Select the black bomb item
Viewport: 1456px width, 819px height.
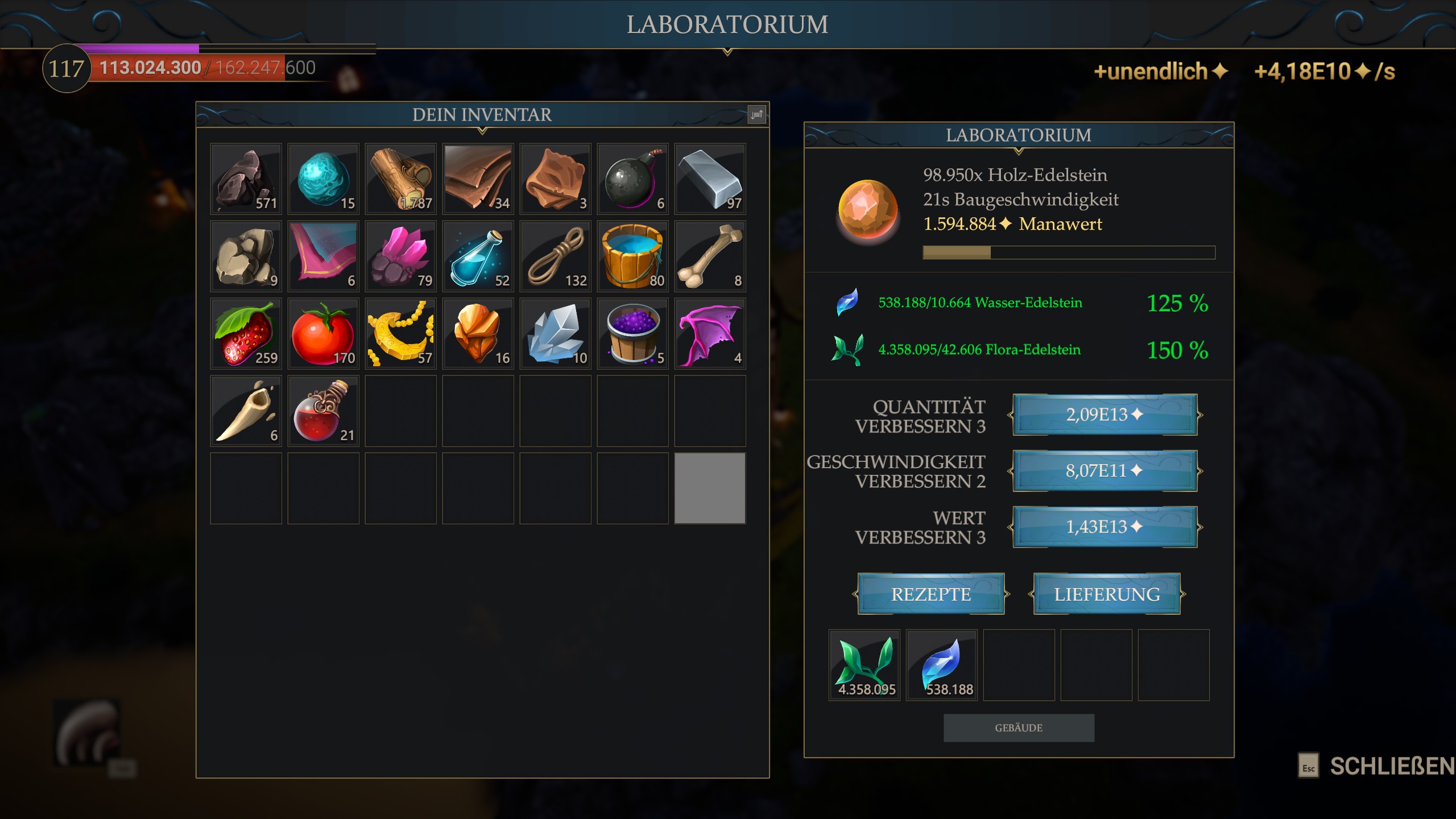click(x=632, y=179)
